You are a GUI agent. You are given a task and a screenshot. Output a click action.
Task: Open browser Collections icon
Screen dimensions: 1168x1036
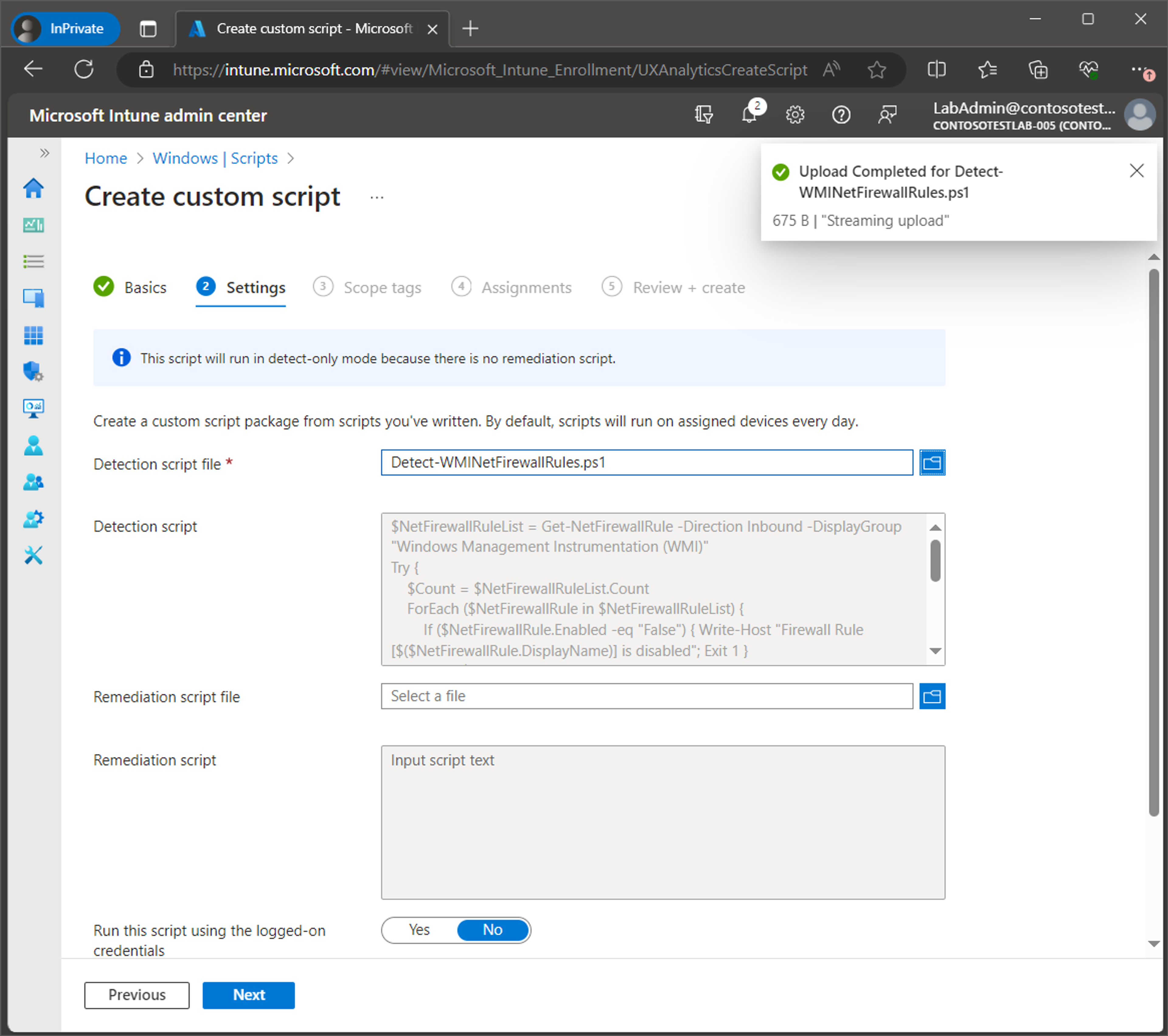(1038, 70)
